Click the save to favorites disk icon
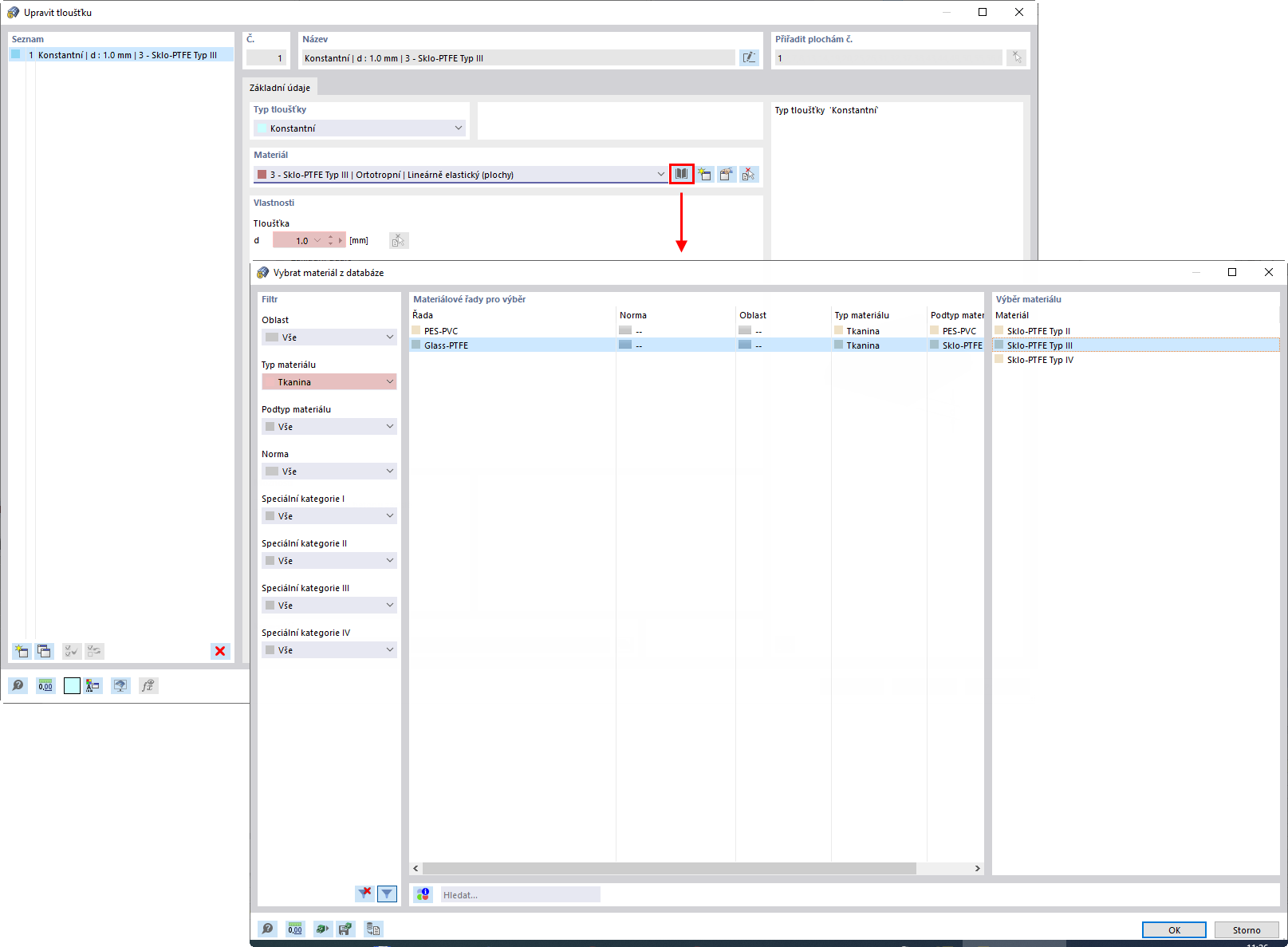 [345, 929]
